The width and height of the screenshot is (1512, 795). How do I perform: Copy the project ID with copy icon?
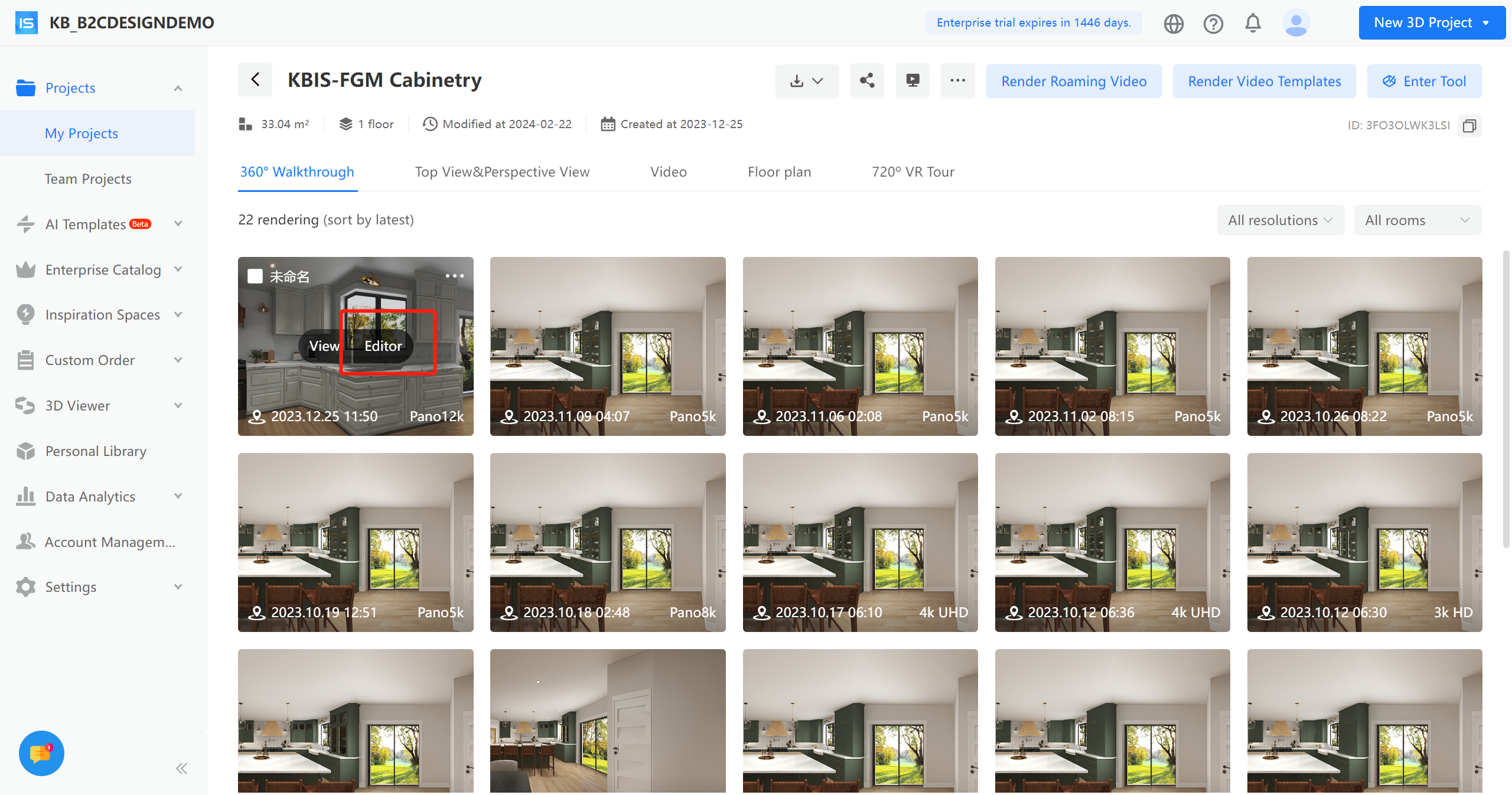1469,125
